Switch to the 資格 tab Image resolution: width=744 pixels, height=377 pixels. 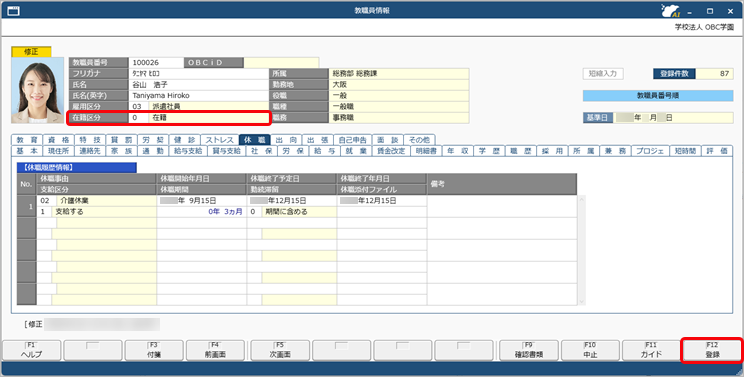pyautogui.click(x=58, y=140)
